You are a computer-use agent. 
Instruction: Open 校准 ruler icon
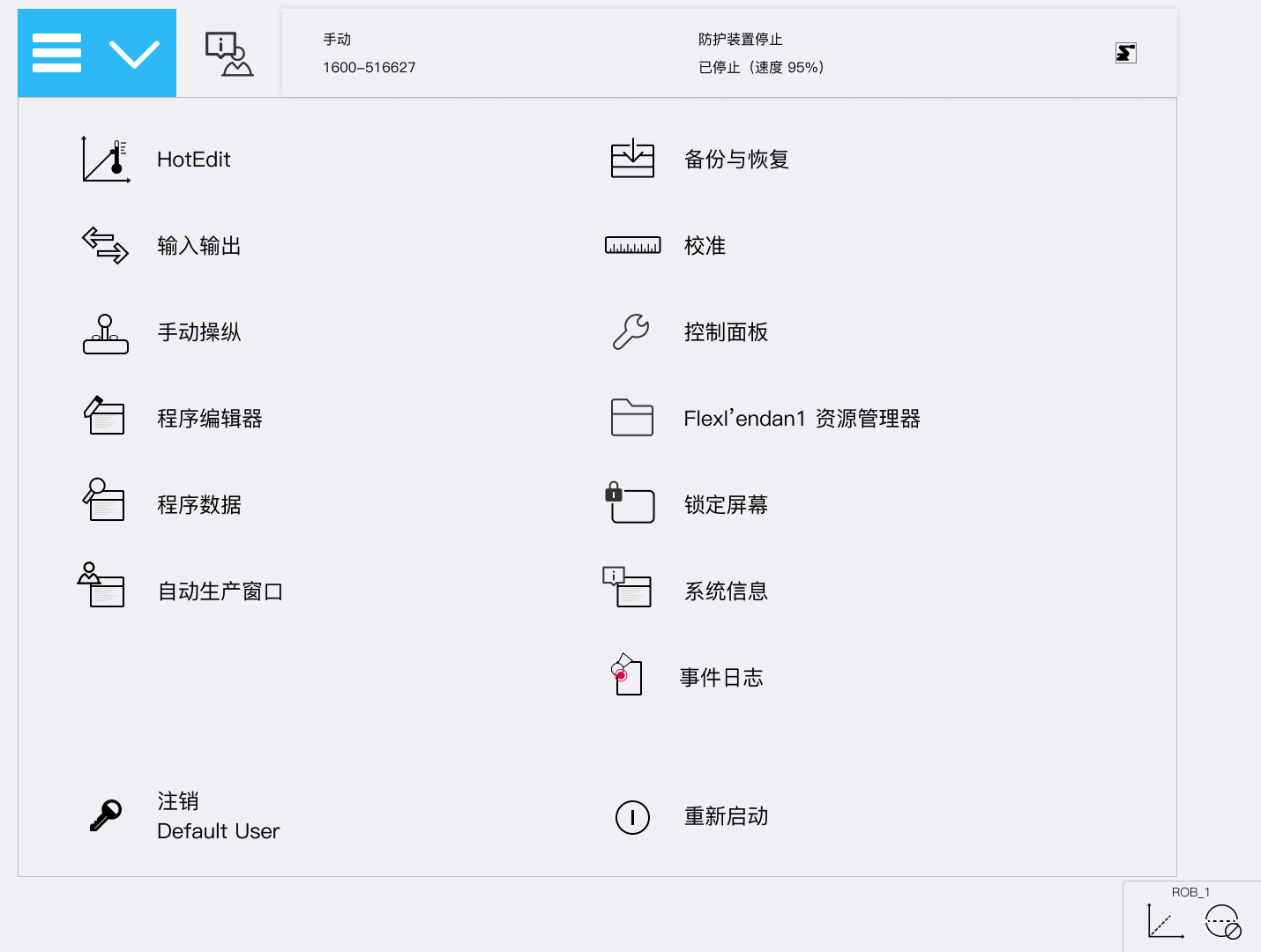(x=632, y=246)
